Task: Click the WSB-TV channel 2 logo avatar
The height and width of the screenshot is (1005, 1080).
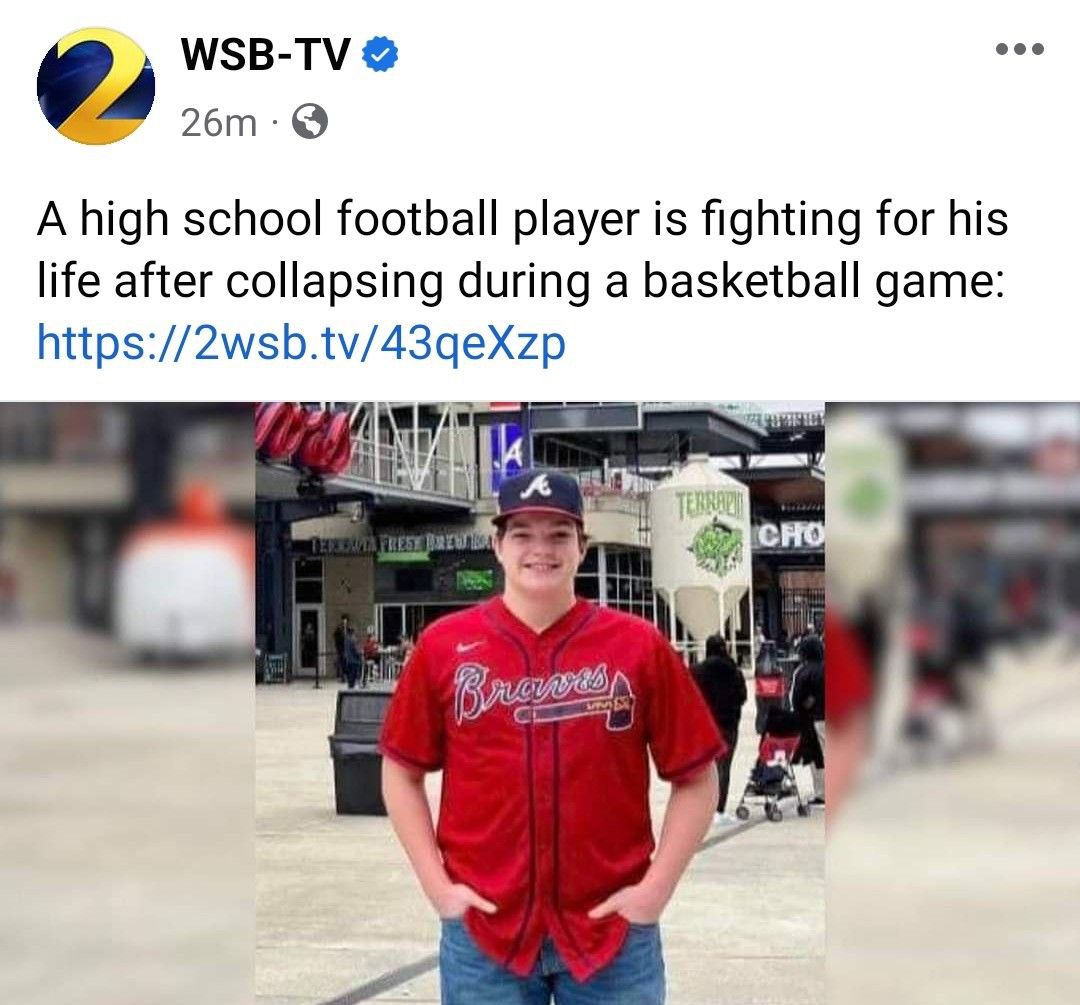Action: point(96,85)
